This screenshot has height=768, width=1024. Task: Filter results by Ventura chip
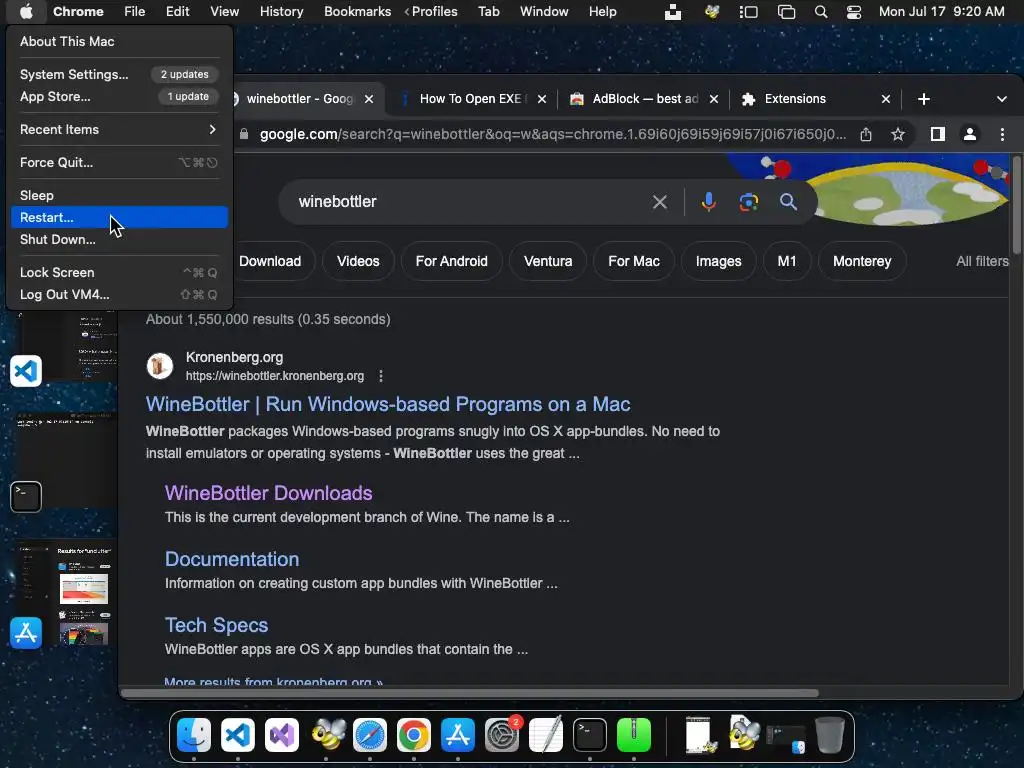[548, 261]
